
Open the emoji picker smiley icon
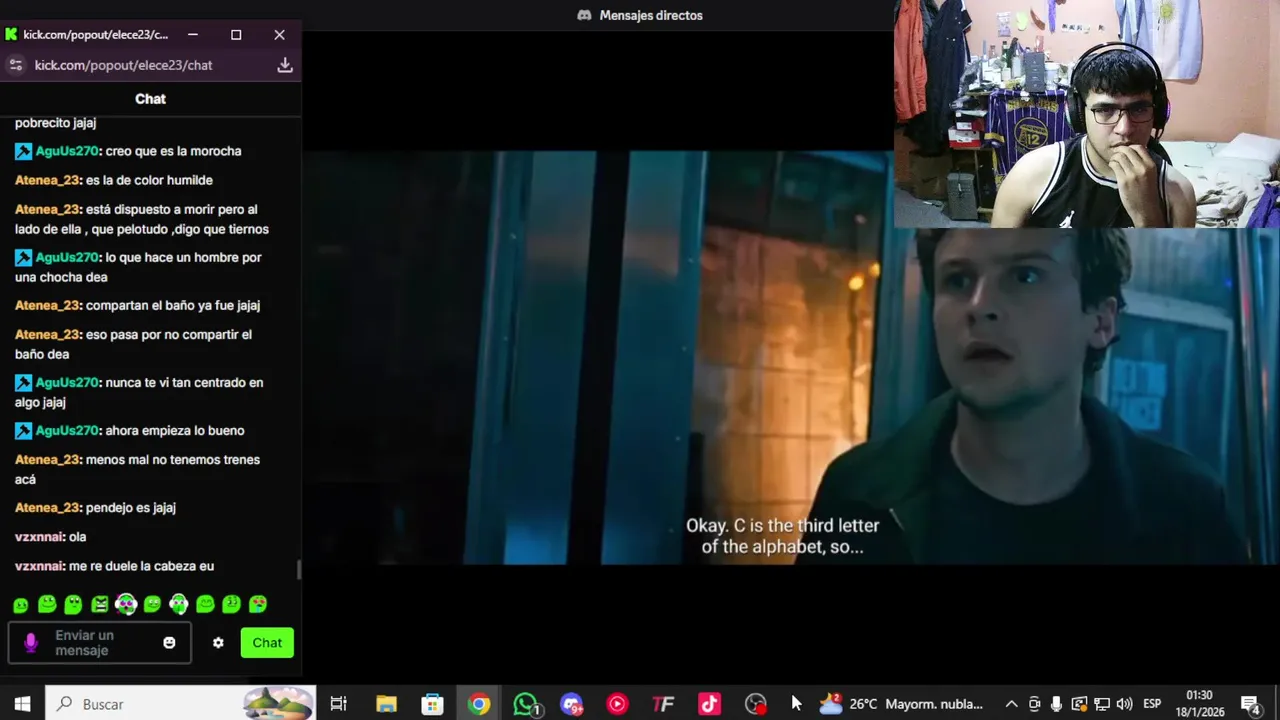click(169, 643)
